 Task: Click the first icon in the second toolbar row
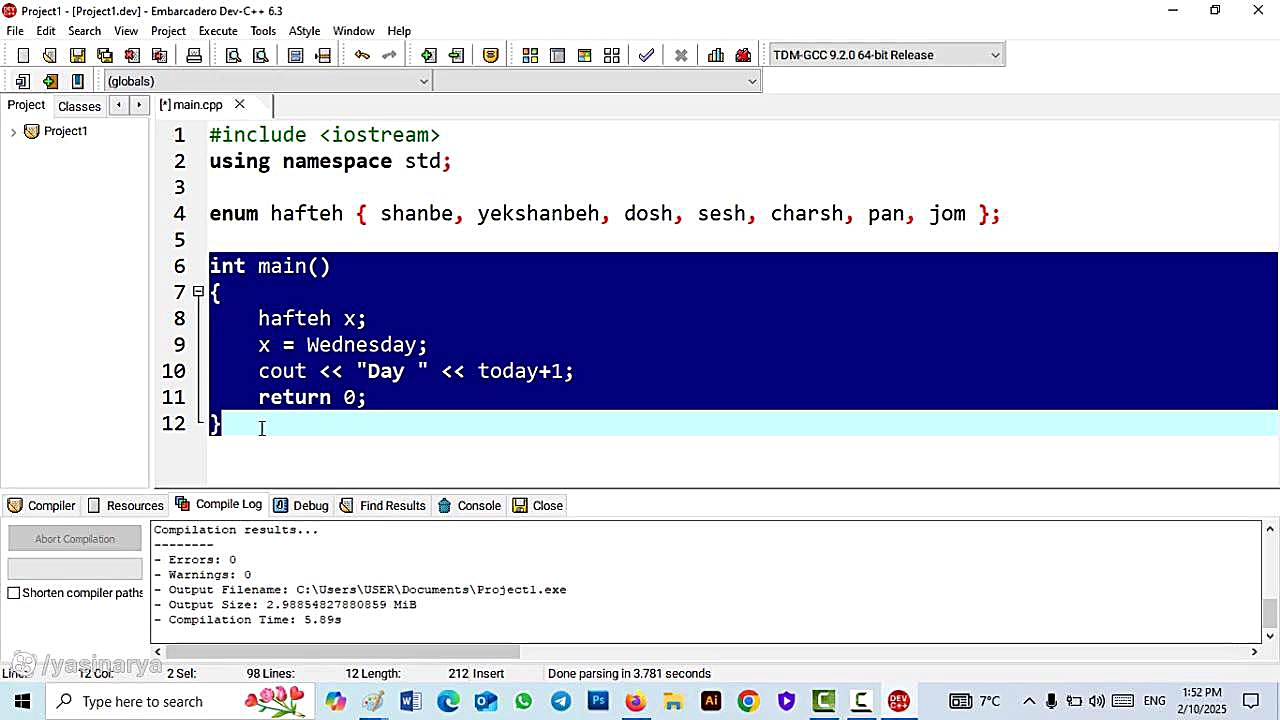(23, 81)
